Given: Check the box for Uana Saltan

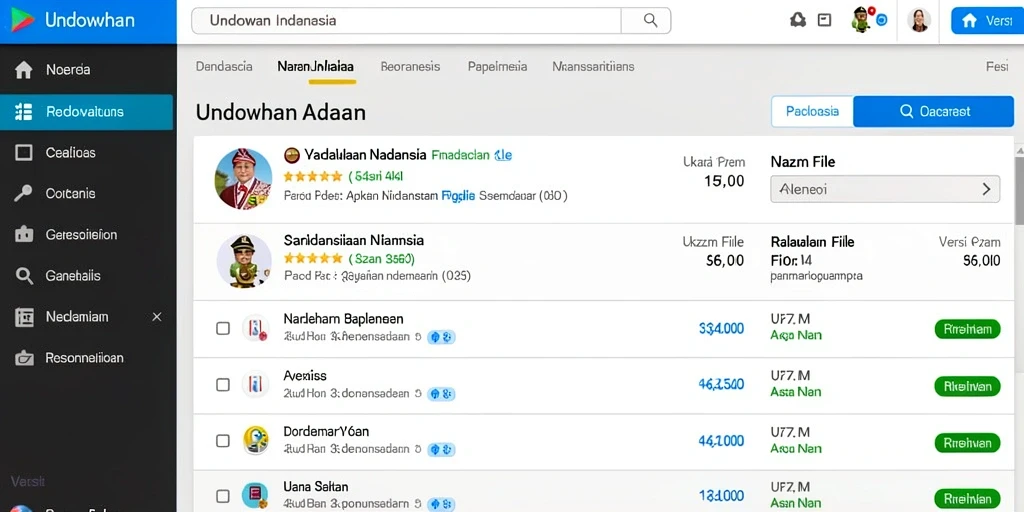Looking at the screenshot, I should [223, 496].
